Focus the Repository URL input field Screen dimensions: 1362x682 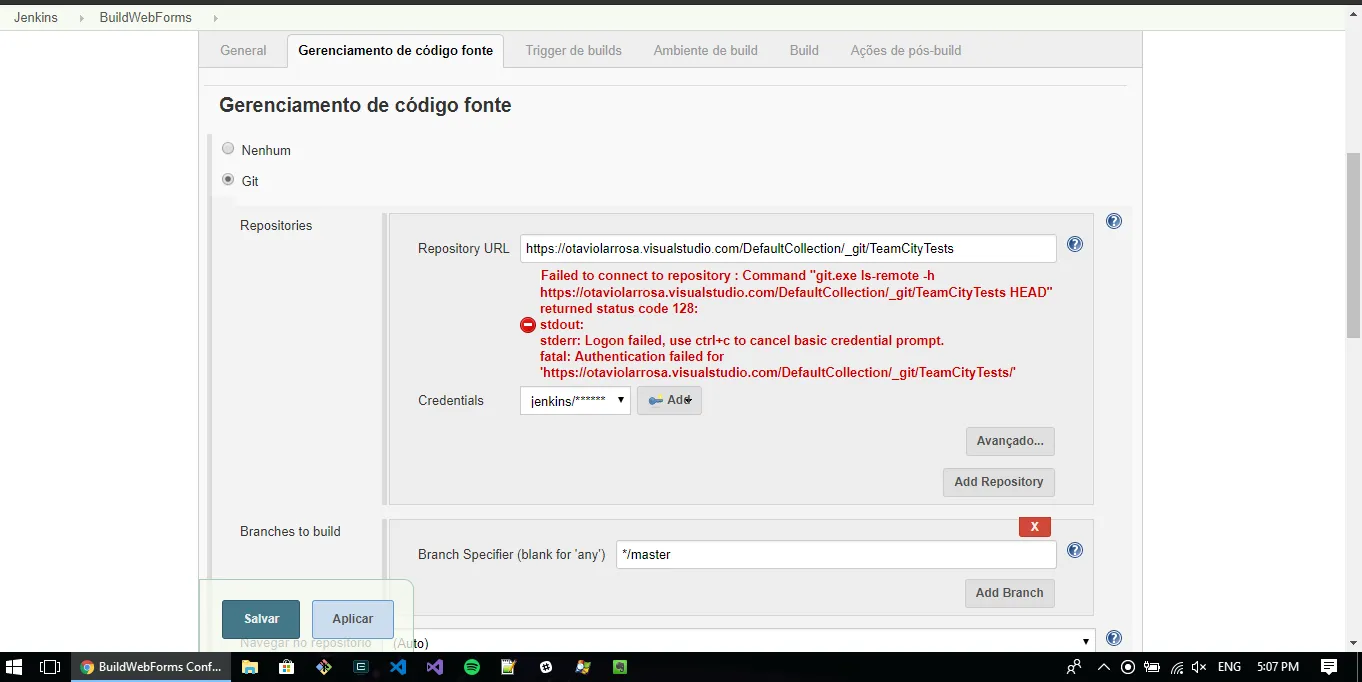tap(788, 248)
